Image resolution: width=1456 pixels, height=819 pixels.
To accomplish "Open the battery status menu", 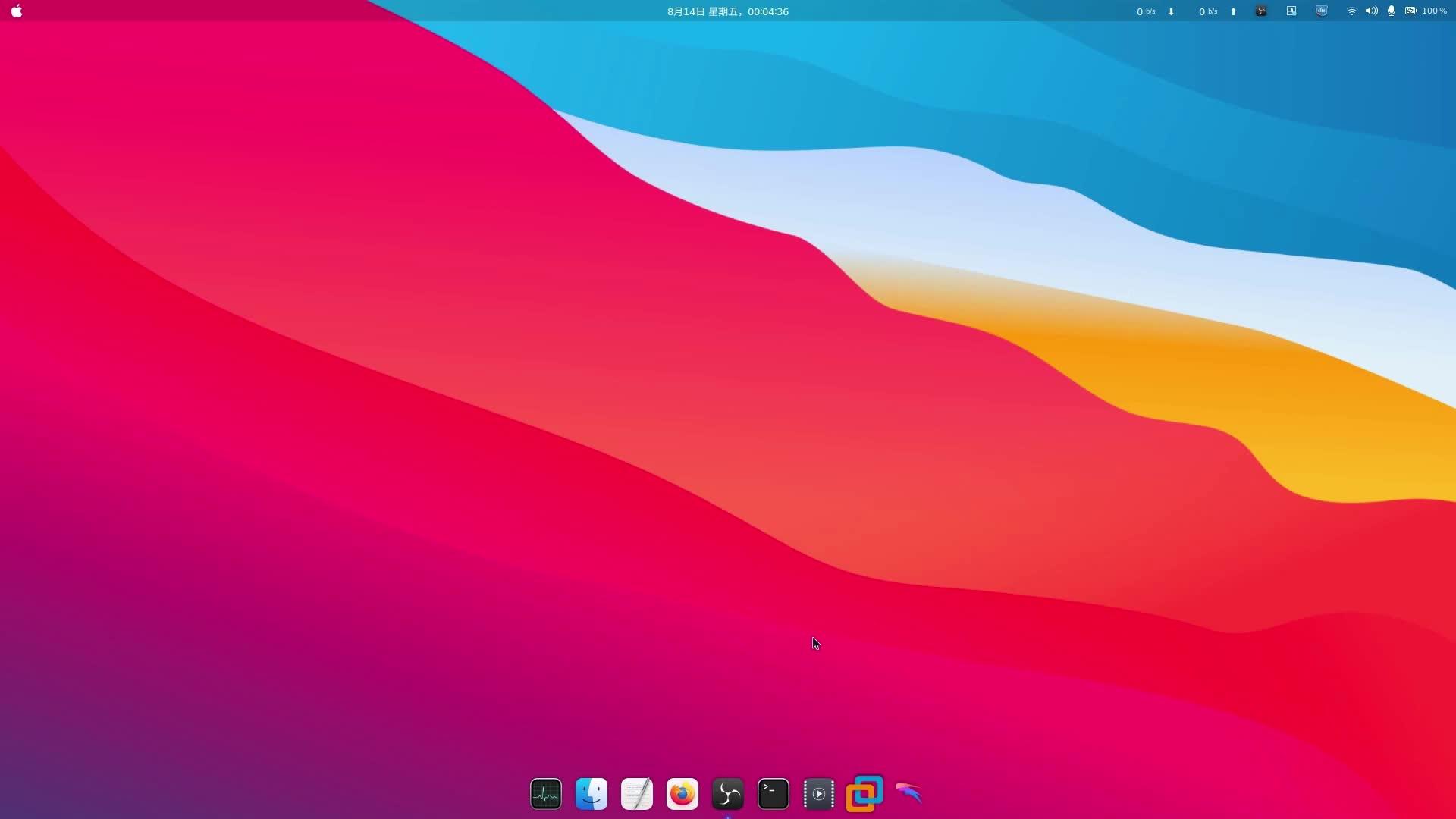I will [x=1417, y=11].
